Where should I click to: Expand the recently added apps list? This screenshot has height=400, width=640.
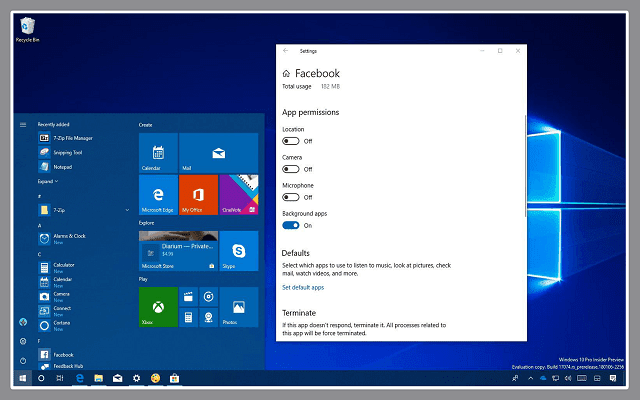click(48, 182)
